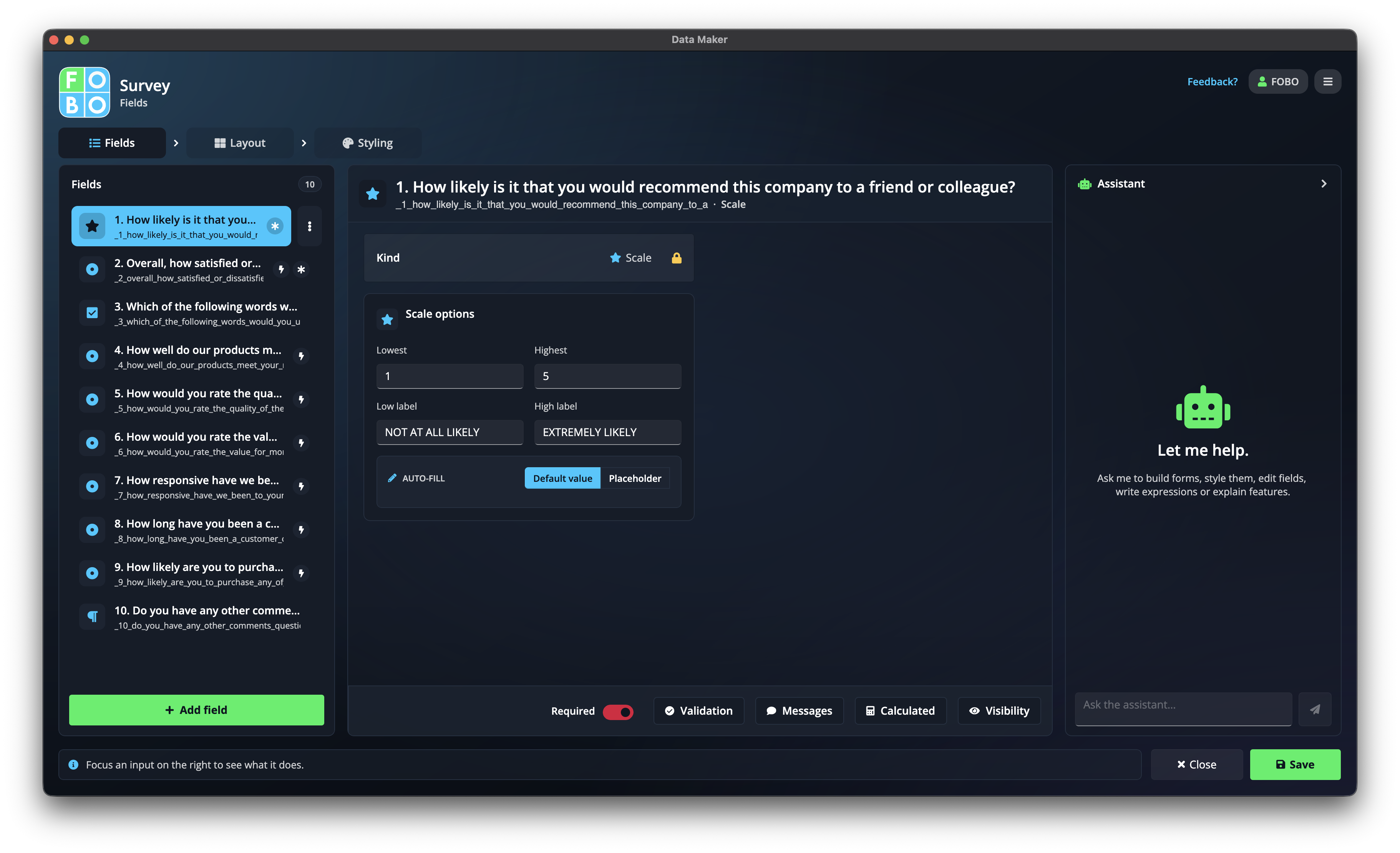Click the green Add field button
This screenshot has width=1400, height=853.
click(197, 710)
